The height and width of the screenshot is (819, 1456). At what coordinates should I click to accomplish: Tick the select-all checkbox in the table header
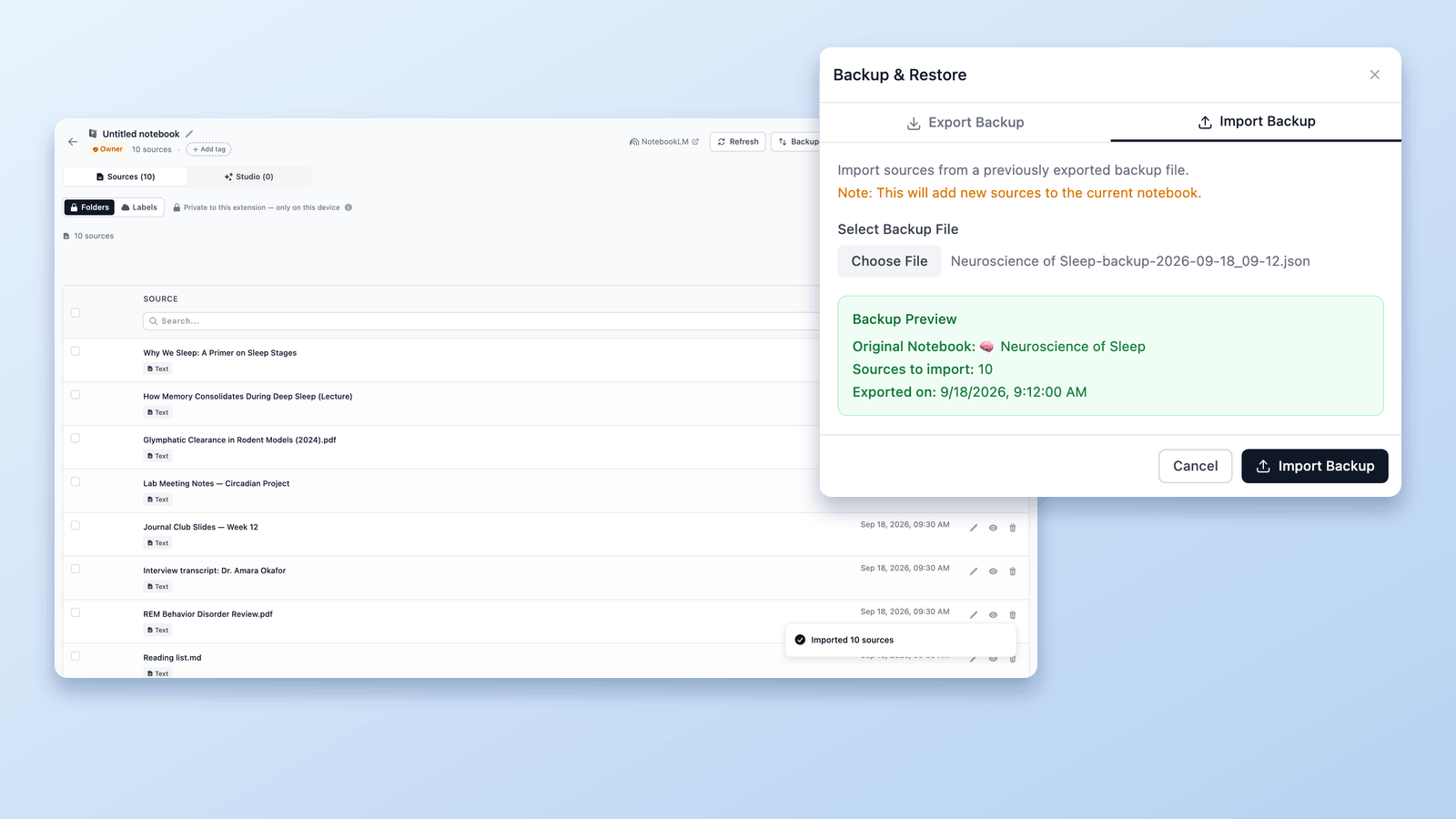coord(76,313)
